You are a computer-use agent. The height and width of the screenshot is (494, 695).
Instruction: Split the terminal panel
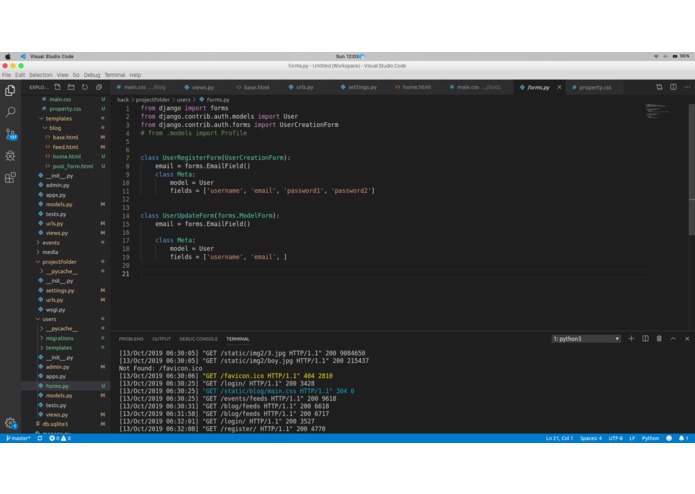(645, 338)
